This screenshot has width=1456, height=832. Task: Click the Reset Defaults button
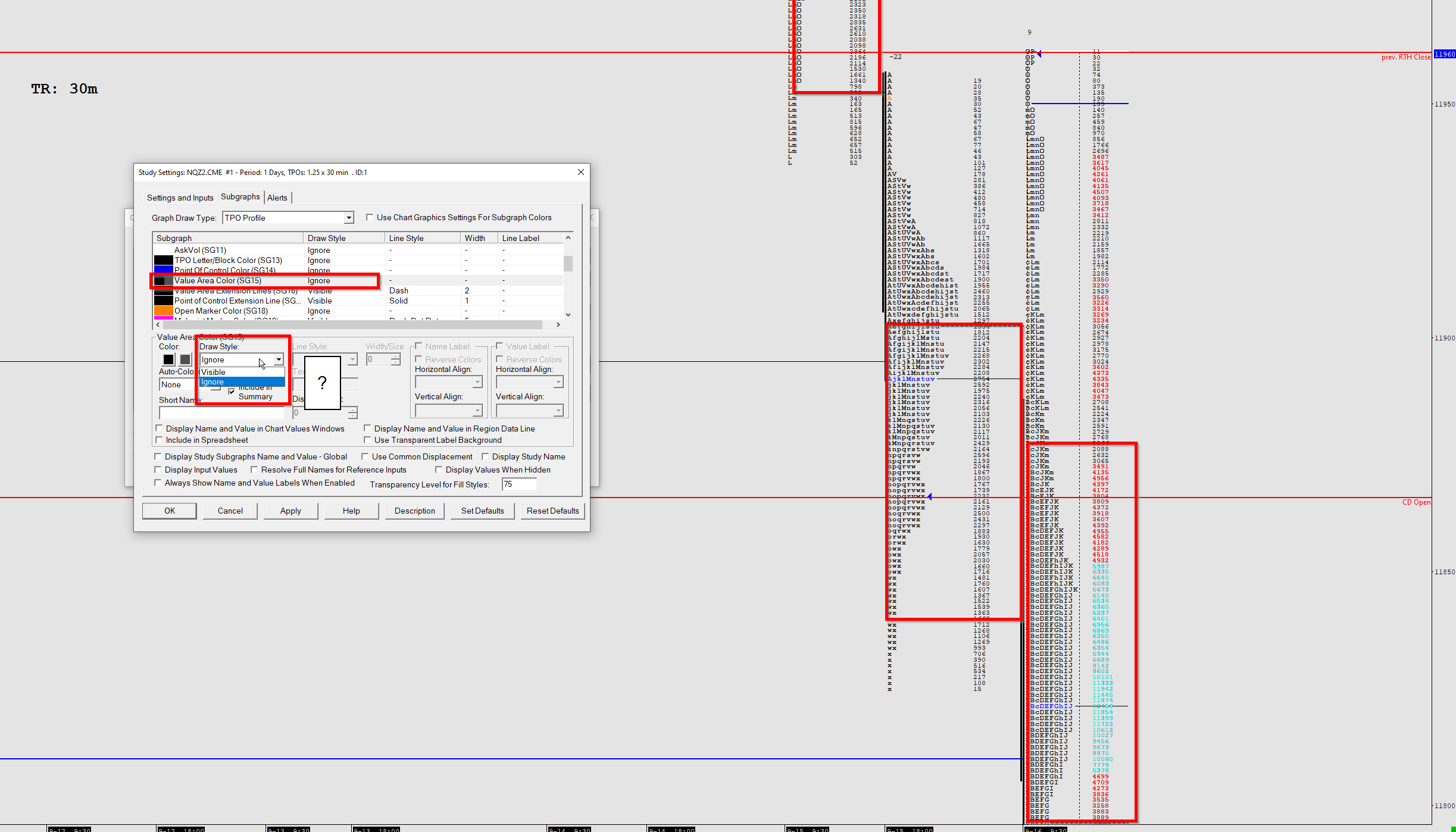(x=552, y=511)
